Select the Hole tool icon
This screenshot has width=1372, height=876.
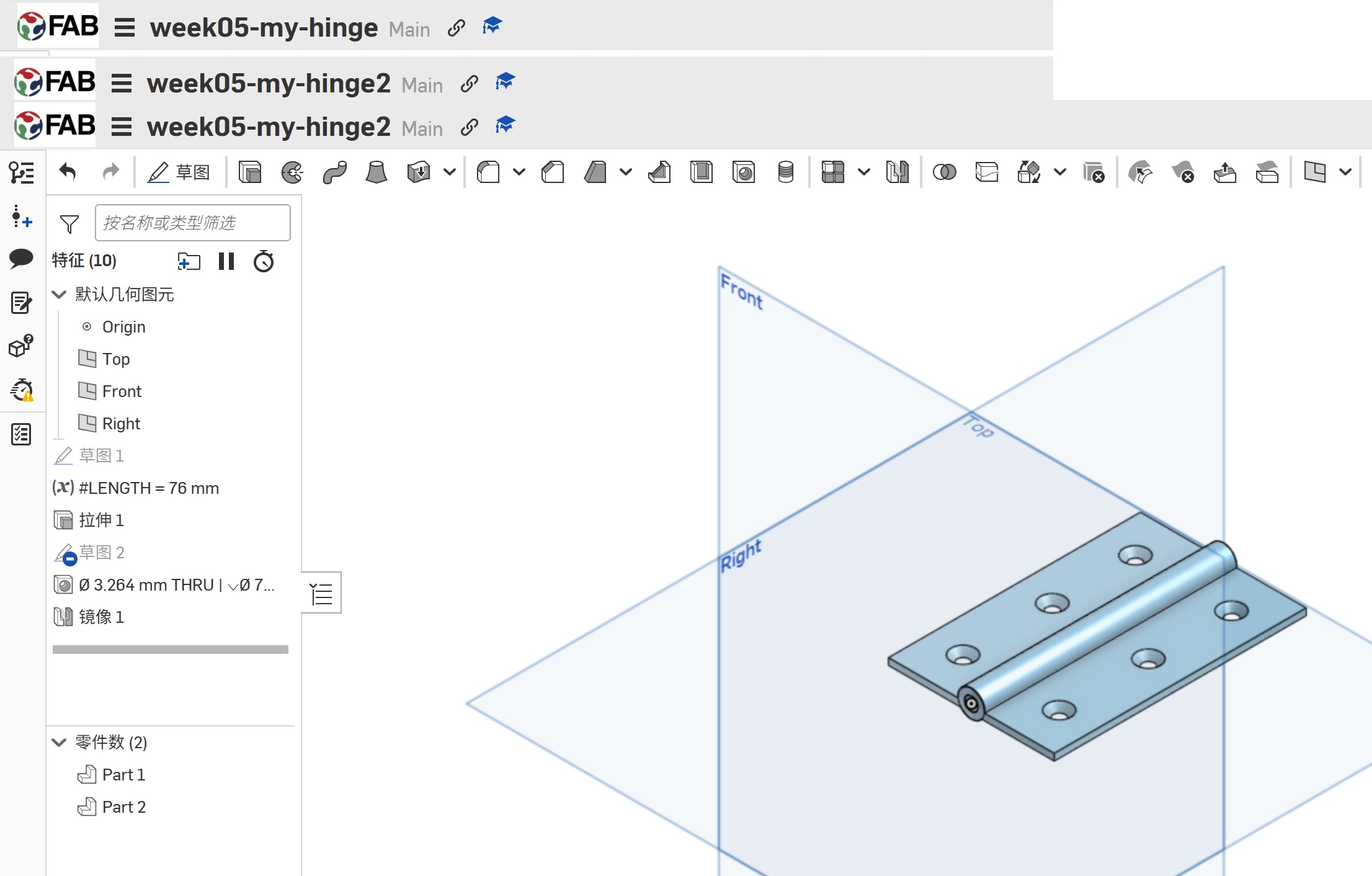pos(744,172)
